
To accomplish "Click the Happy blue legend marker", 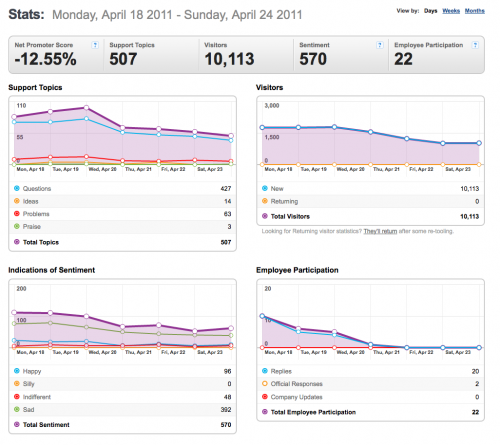I will click(17, 371).
